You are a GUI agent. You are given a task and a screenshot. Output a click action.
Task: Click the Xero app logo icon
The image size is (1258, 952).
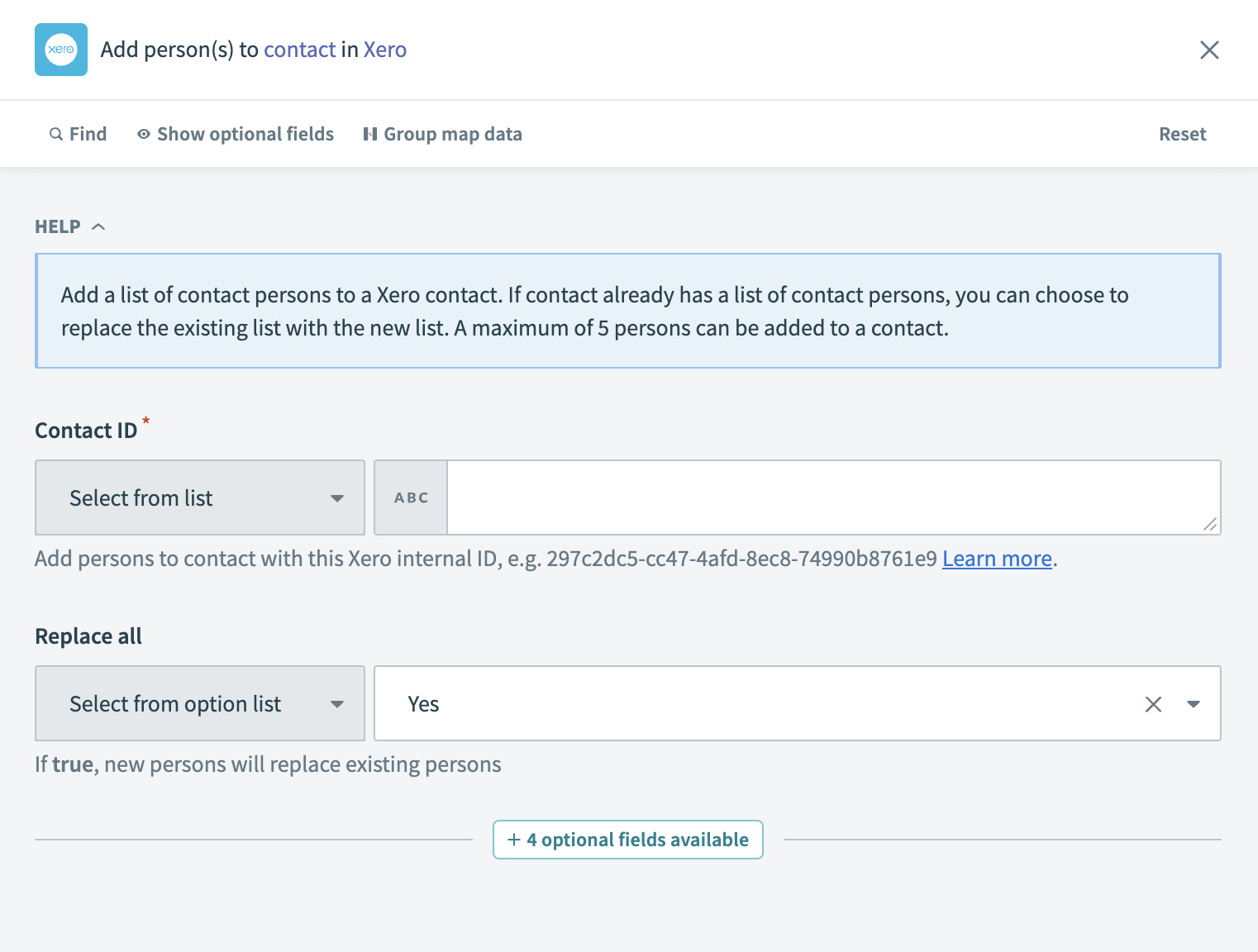pos(60,50)
